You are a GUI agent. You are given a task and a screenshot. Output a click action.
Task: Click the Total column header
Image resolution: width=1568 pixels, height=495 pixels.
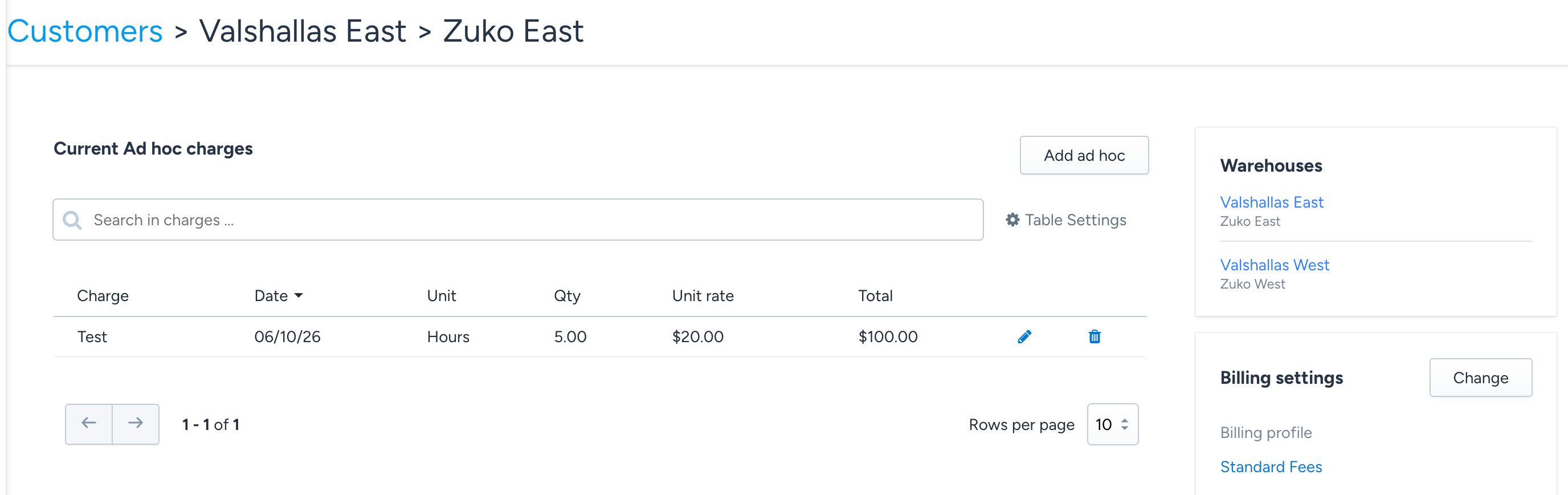coord(875,295)
